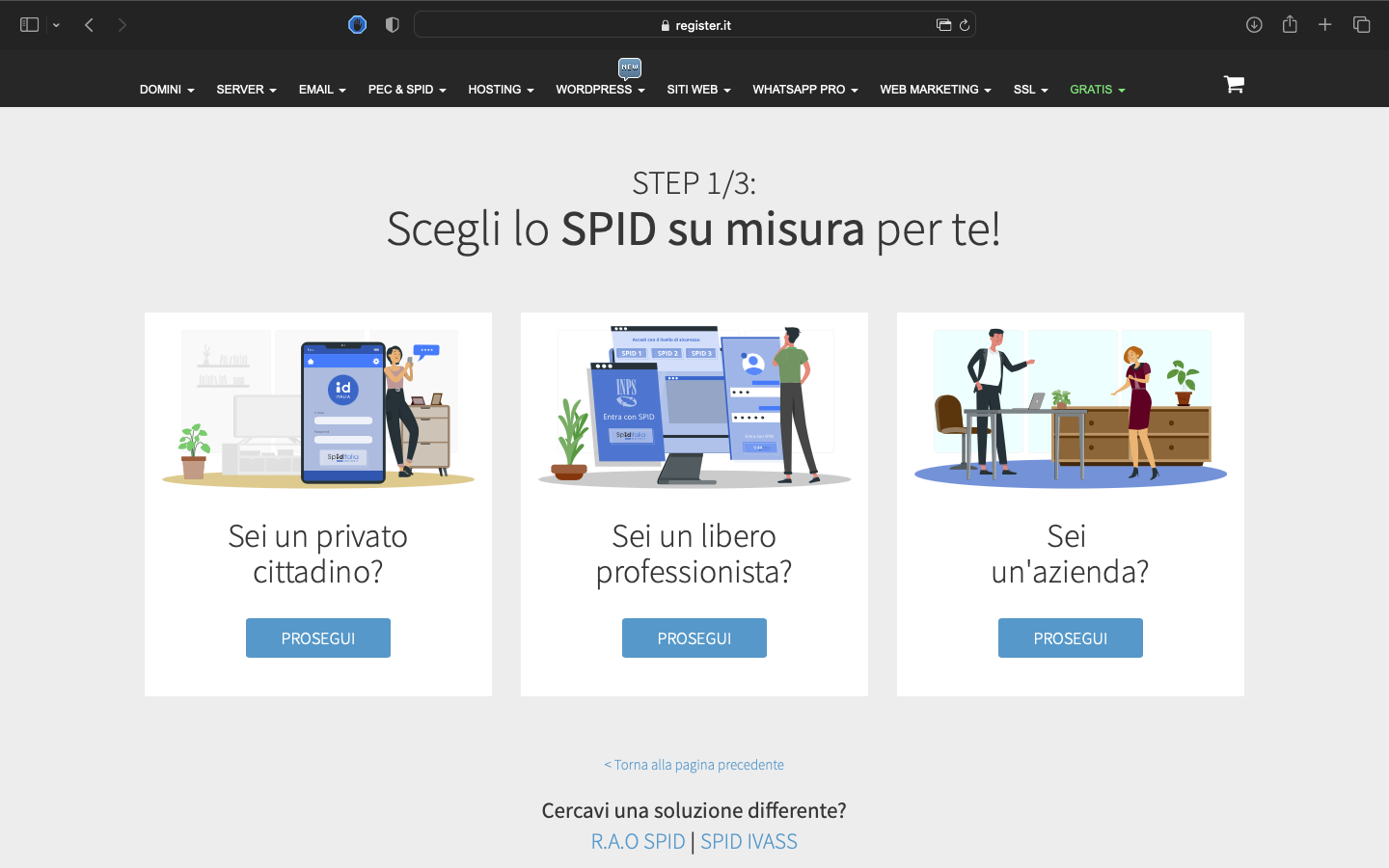Open the shopping cart
The width and height of the screenshot is (1389, 868).
pos(1234,85)
